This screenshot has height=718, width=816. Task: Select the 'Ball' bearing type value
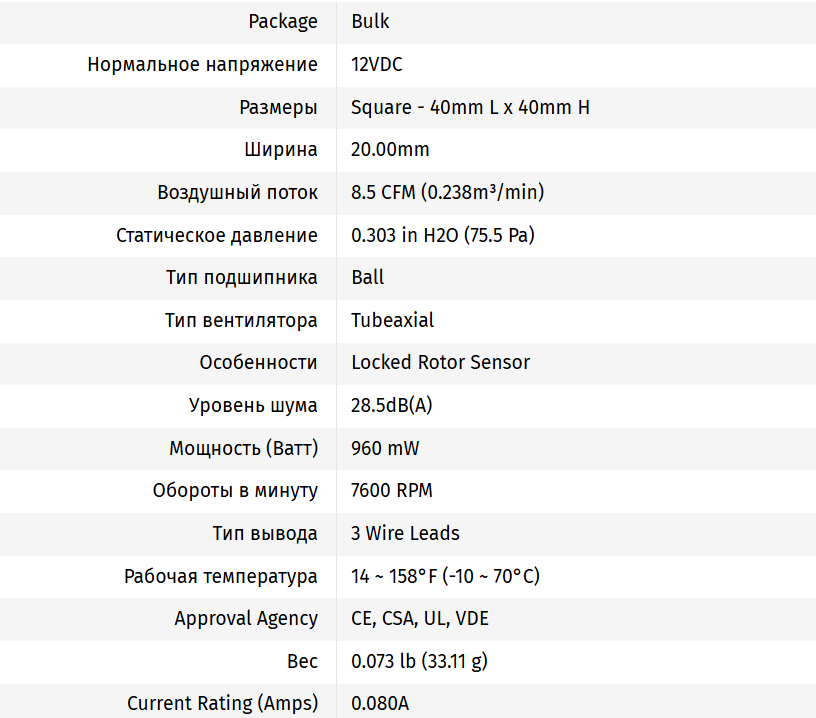click(x=367, y=277)
